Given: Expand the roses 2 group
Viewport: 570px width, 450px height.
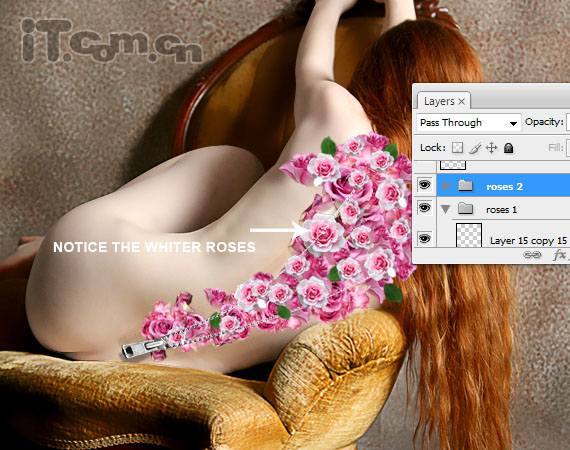Looking at the screenshot, I should pos(447,186).
